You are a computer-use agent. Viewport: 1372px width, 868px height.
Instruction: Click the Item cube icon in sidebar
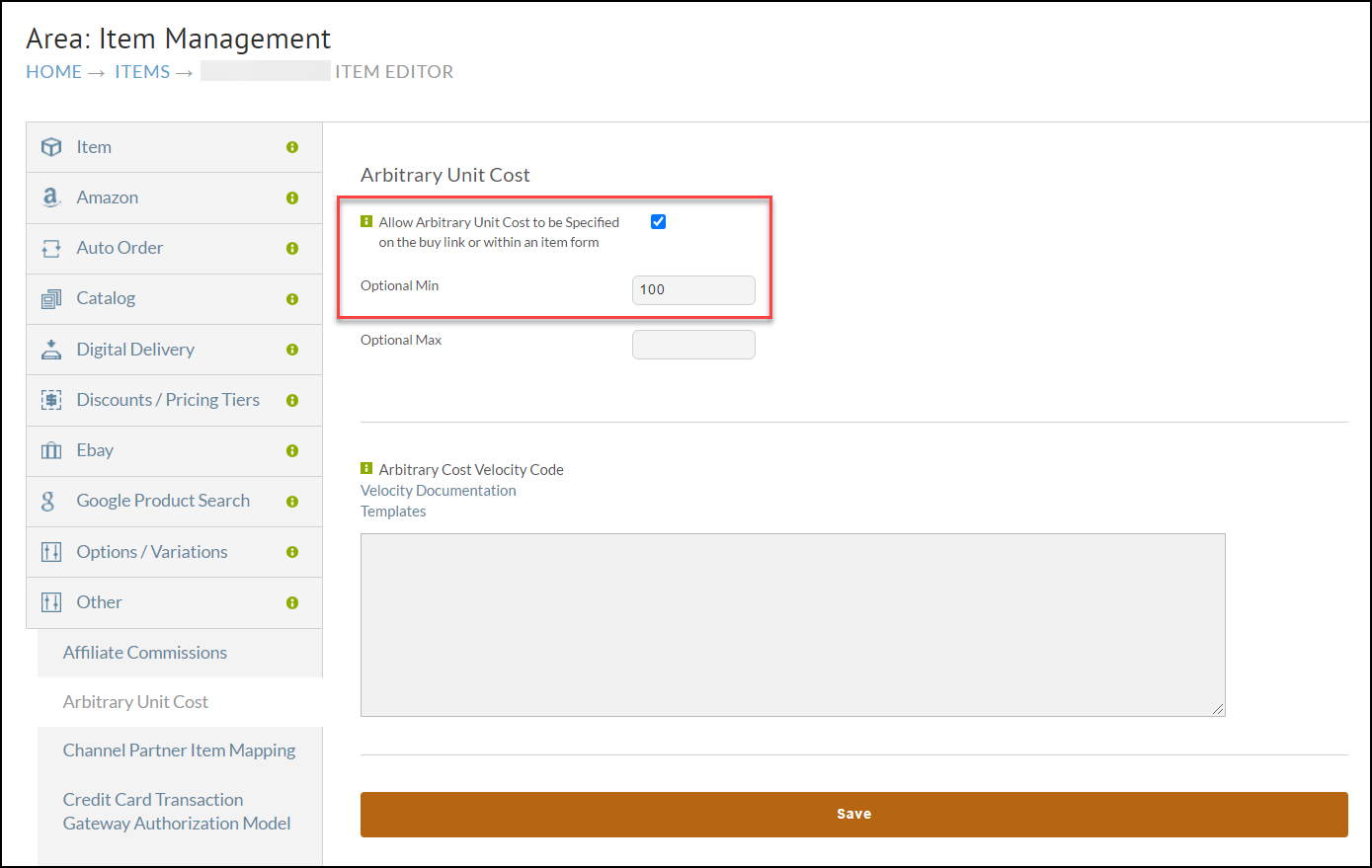(51, 147)
